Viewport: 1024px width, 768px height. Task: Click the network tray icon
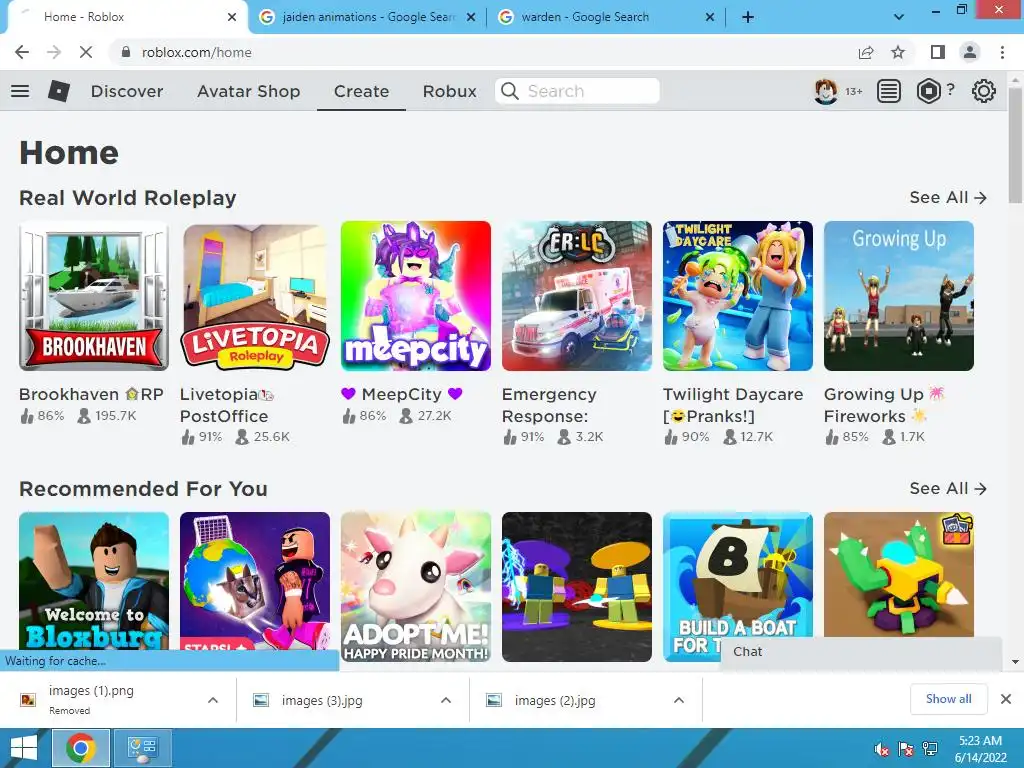[929, 749]
